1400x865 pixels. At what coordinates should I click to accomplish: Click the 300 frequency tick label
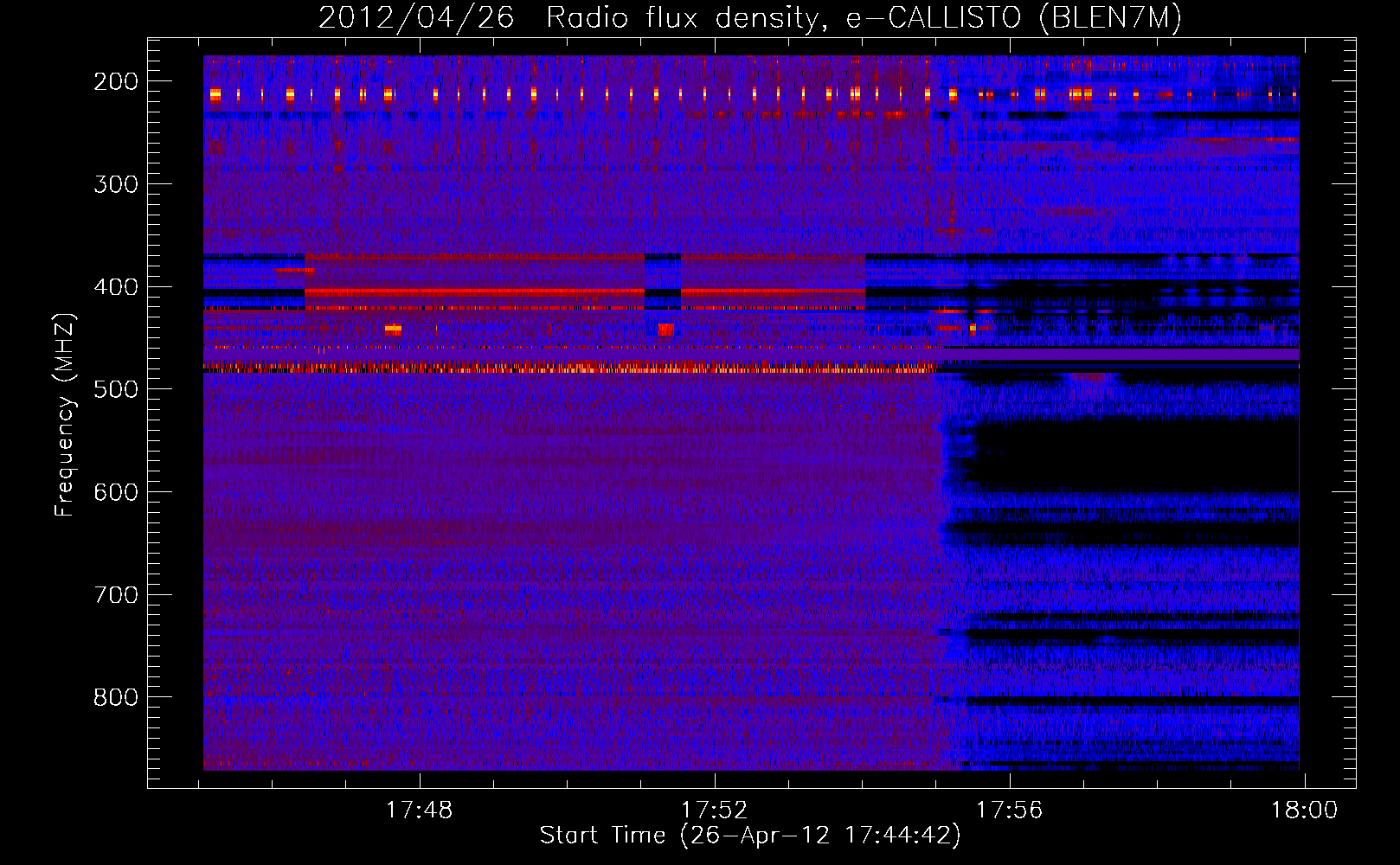pos(116,184)
